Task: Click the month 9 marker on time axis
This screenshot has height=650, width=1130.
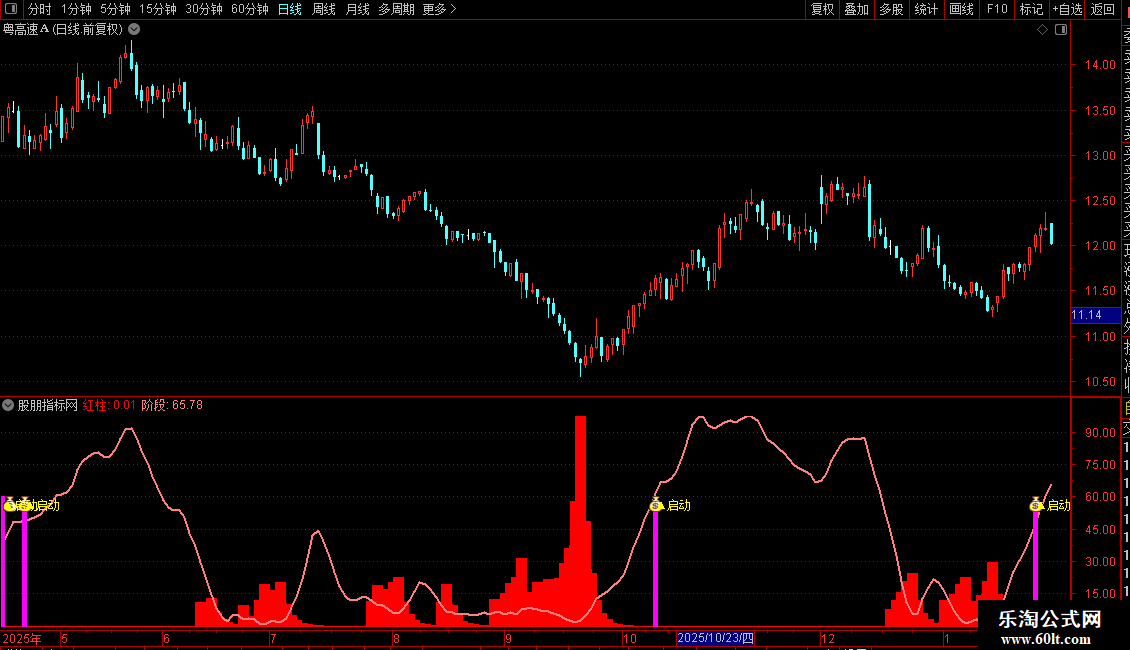Action: click(x=508, y=638)
